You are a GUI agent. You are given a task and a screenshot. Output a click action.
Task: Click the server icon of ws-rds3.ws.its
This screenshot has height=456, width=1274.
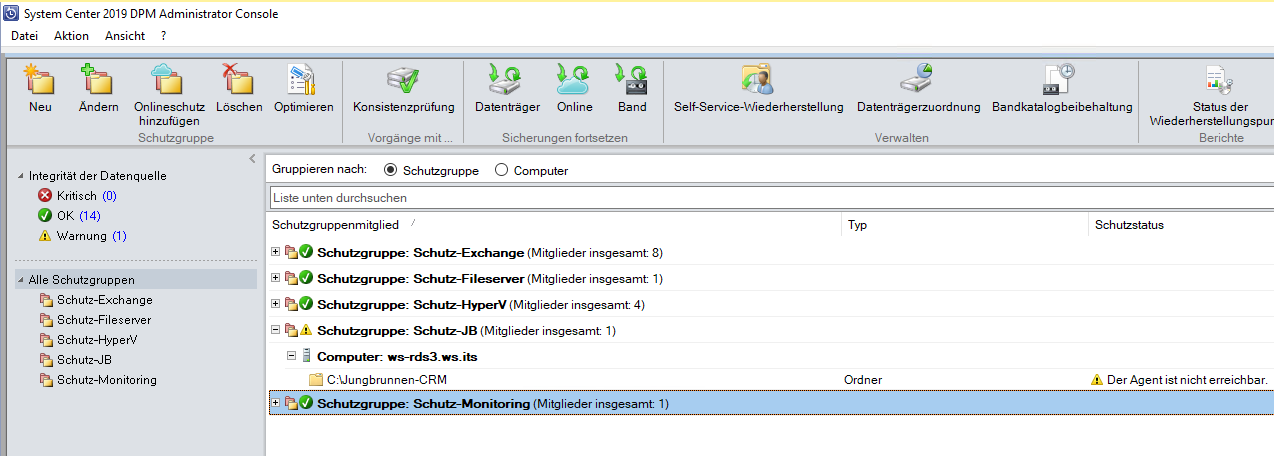coord(307,356)
